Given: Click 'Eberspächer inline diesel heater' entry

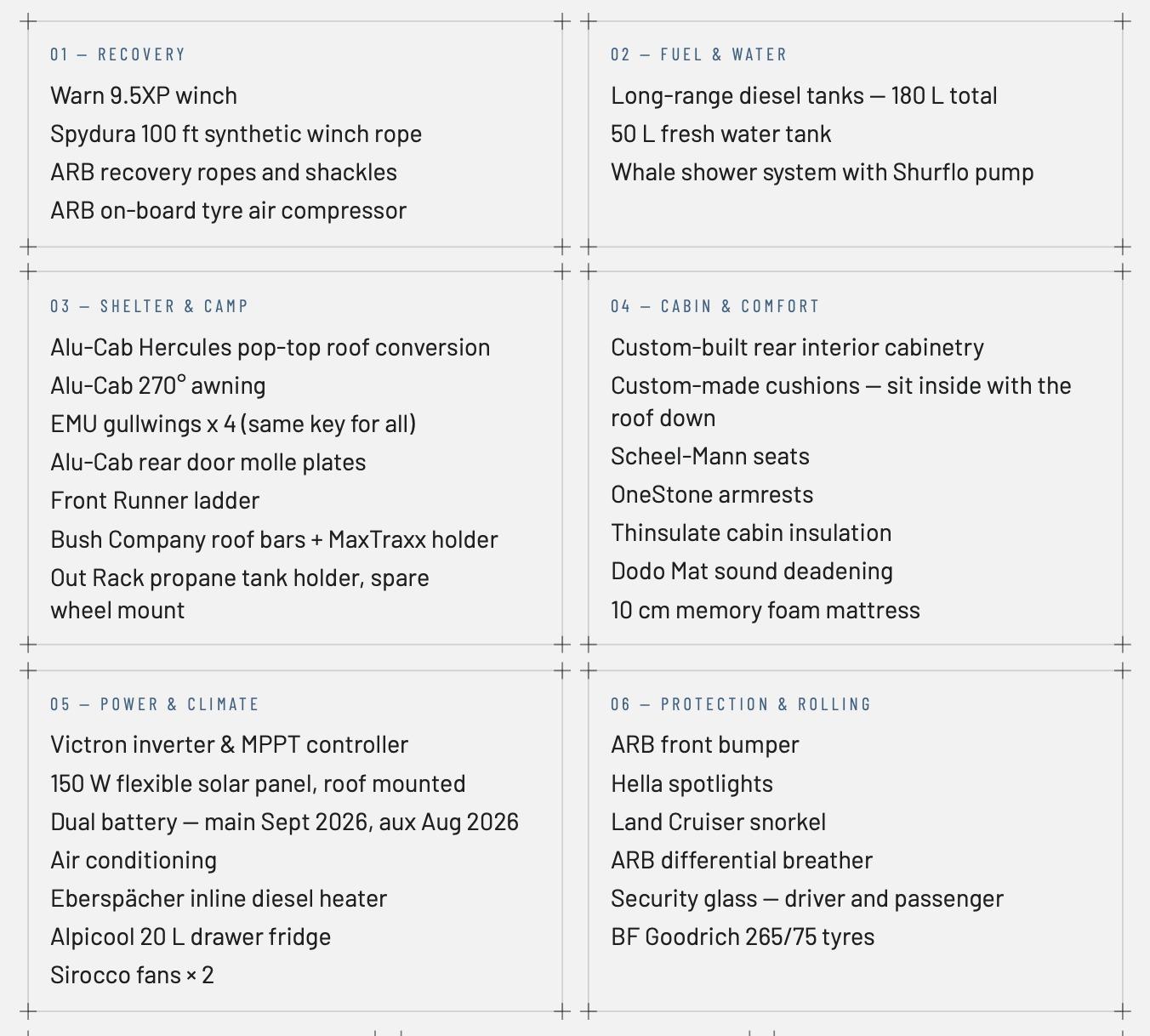Looking at the screenshot, I should point(219,899).
